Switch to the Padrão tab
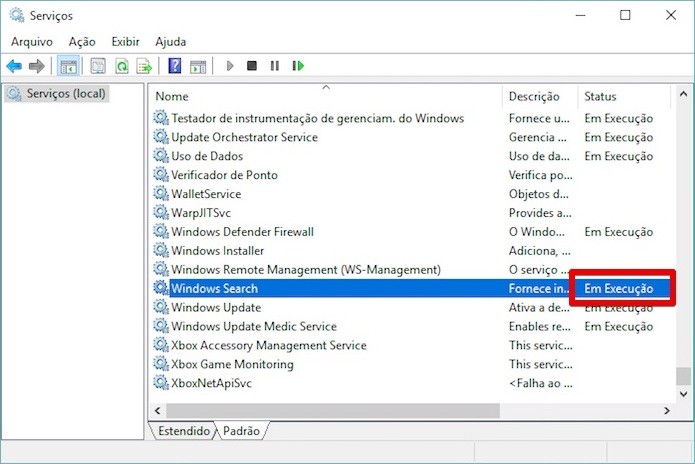 (x=241, y=431)
